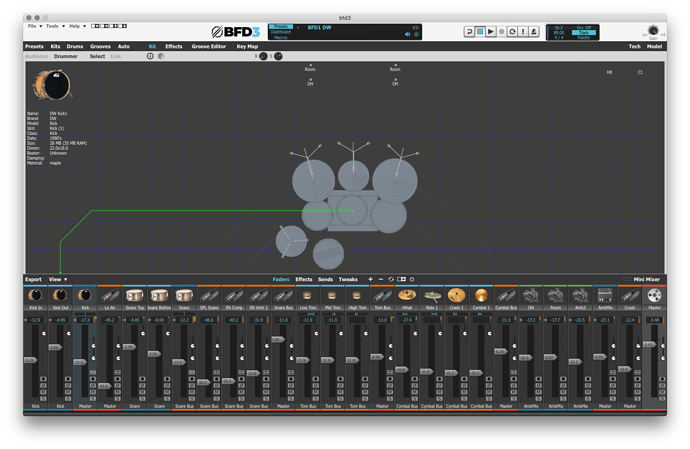Click the Select button in kit toolbar
The height and width of the screenshot is (449, 690).
tap(97, 56)
